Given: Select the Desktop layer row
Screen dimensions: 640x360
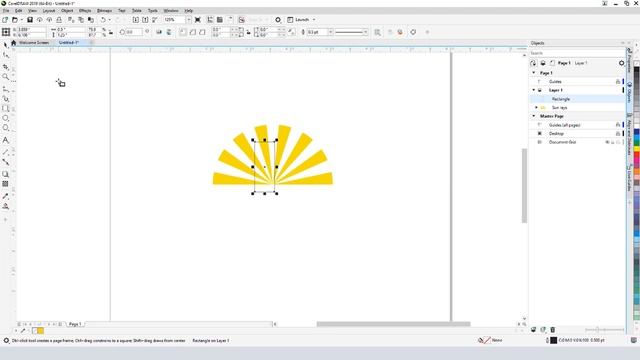Looking at the screenshot, I should [x=577, y=133].
